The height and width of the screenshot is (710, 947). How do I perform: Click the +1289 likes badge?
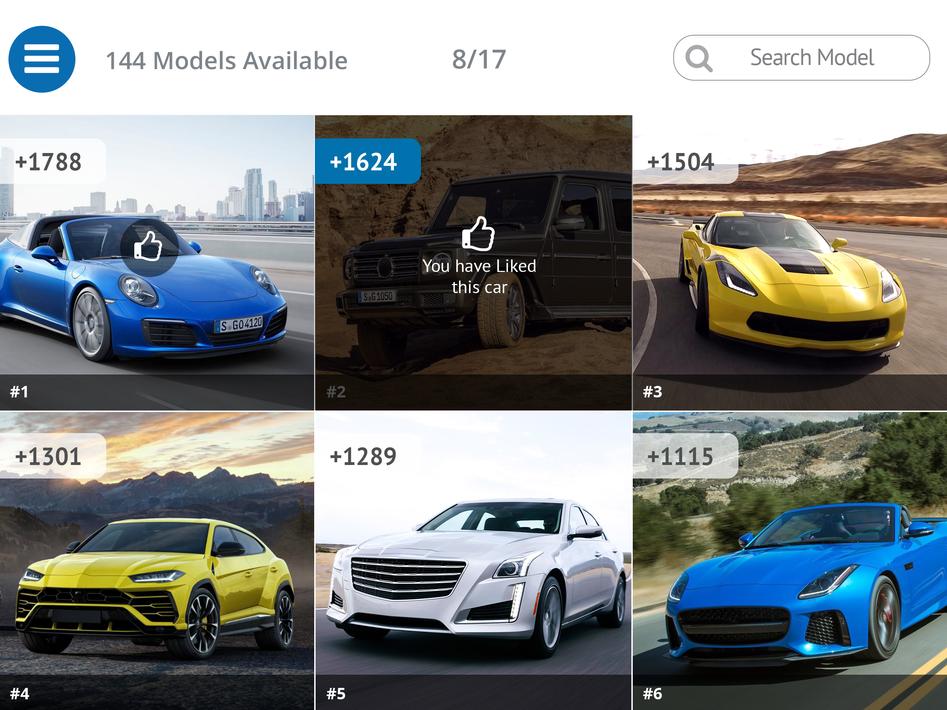(368, 456)
